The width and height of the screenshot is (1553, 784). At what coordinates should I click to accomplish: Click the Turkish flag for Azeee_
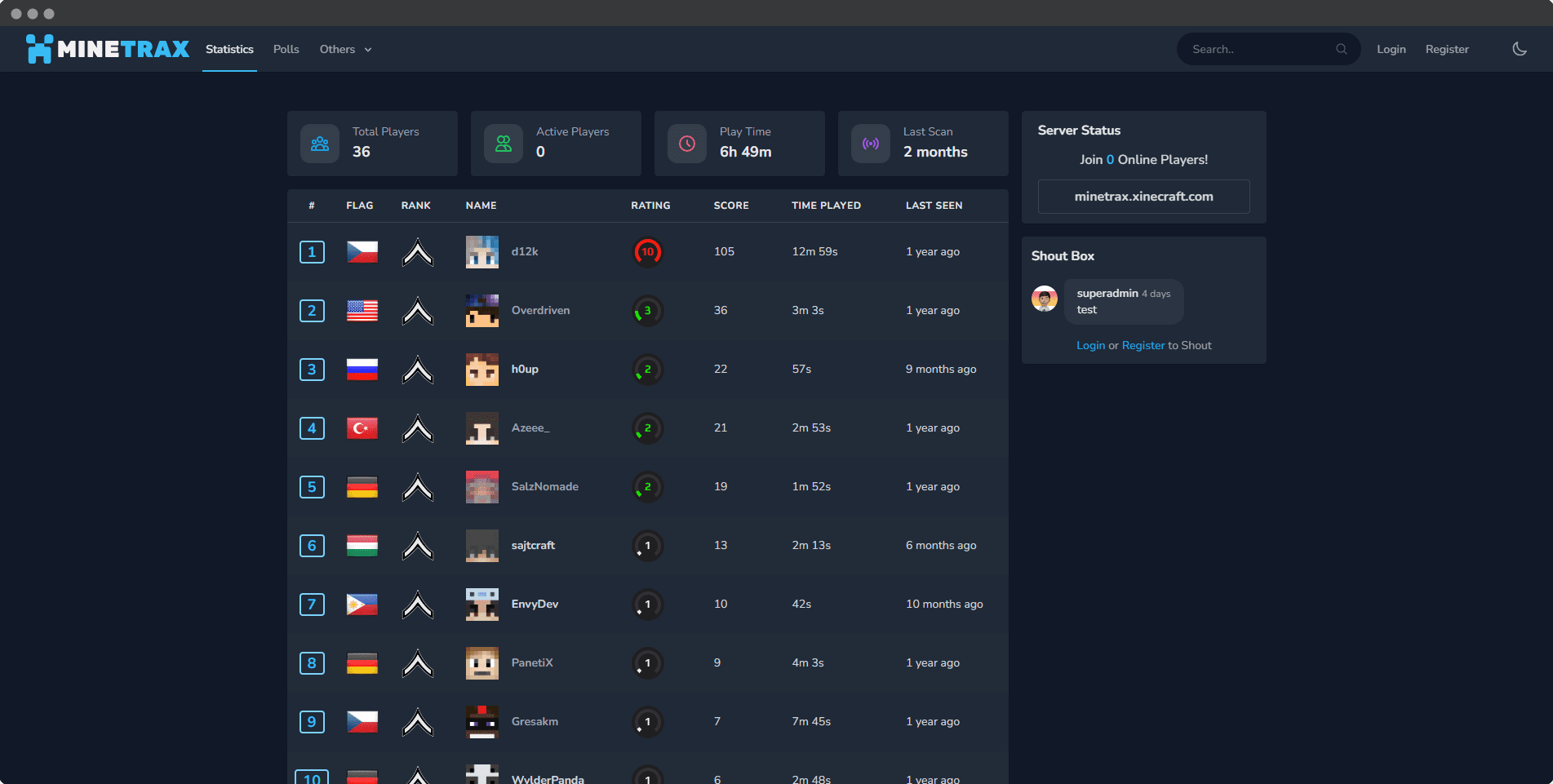(x=362, y=428)
